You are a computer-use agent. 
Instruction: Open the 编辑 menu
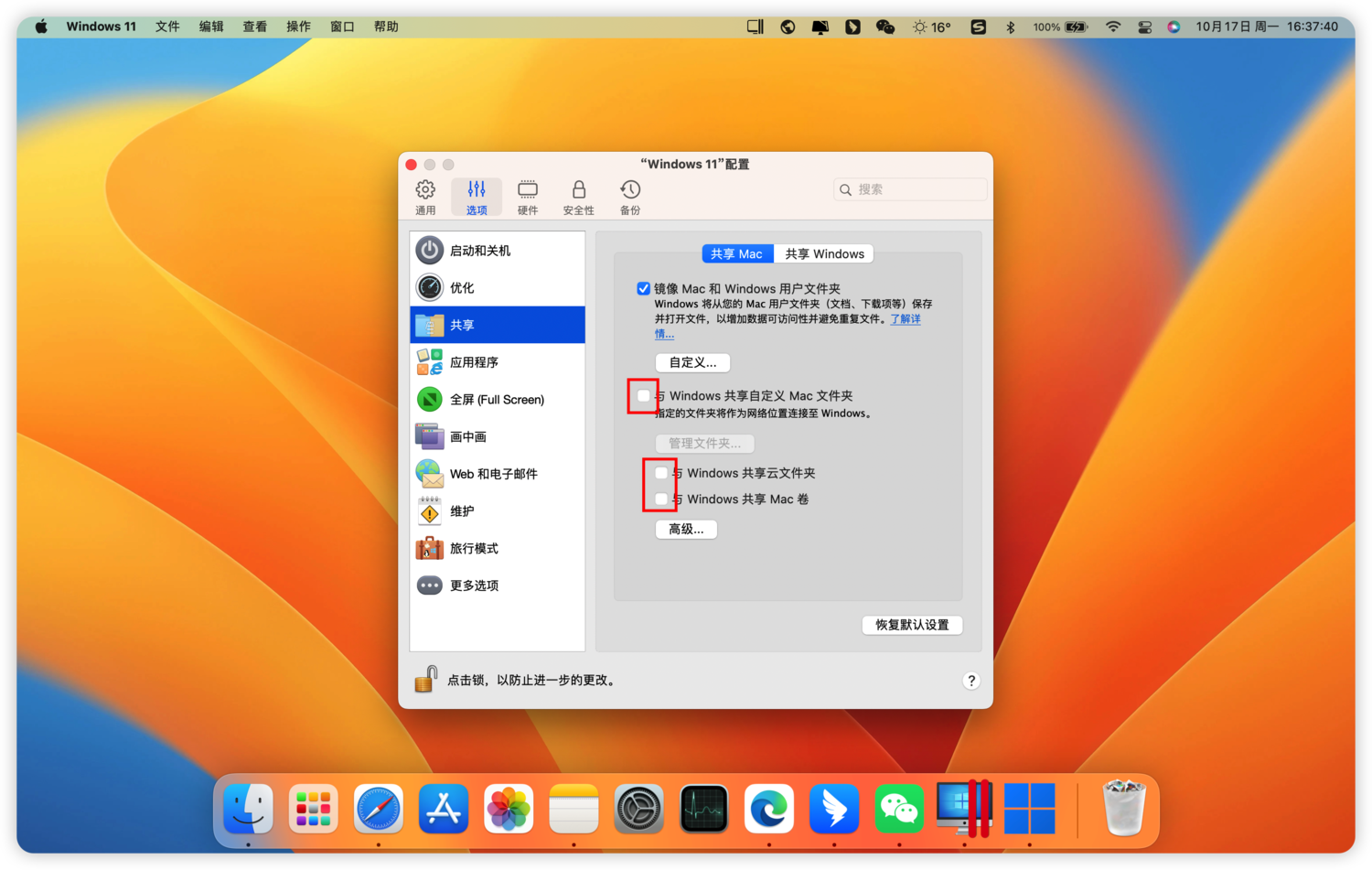[x=211, y=27]
